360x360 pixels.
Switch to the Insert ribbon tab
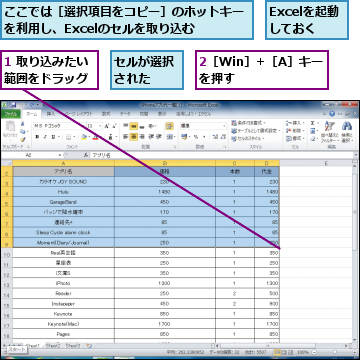pos(51,114)
